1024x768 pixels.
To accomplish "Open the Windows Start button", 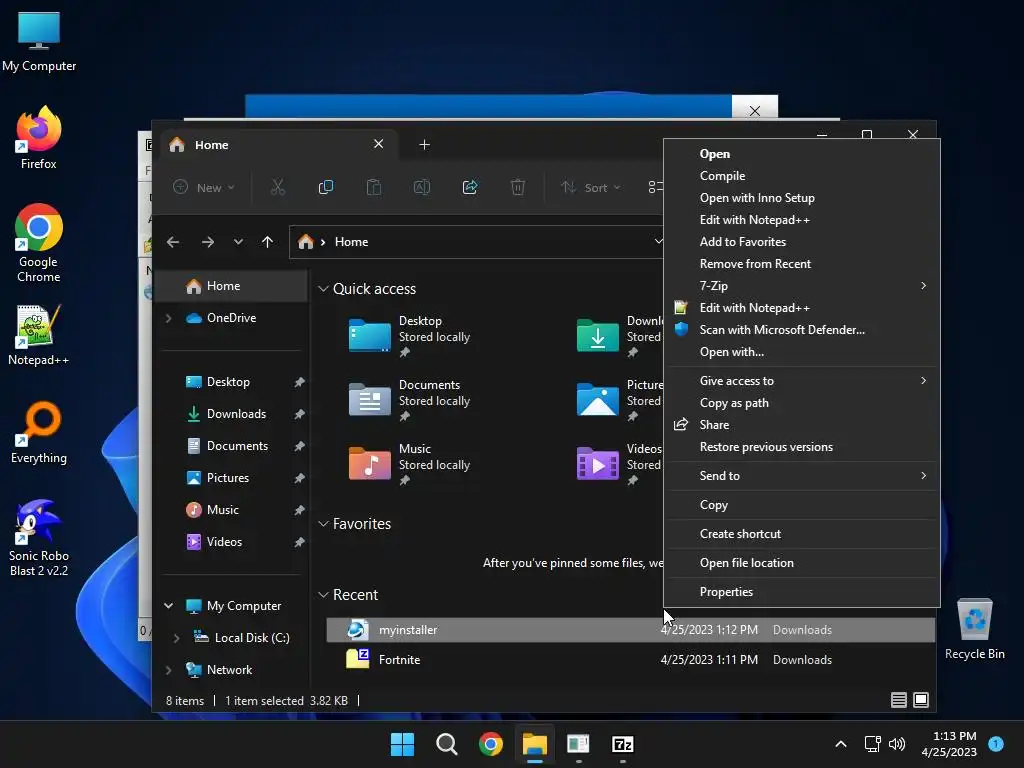I will (x=402, y=744).
